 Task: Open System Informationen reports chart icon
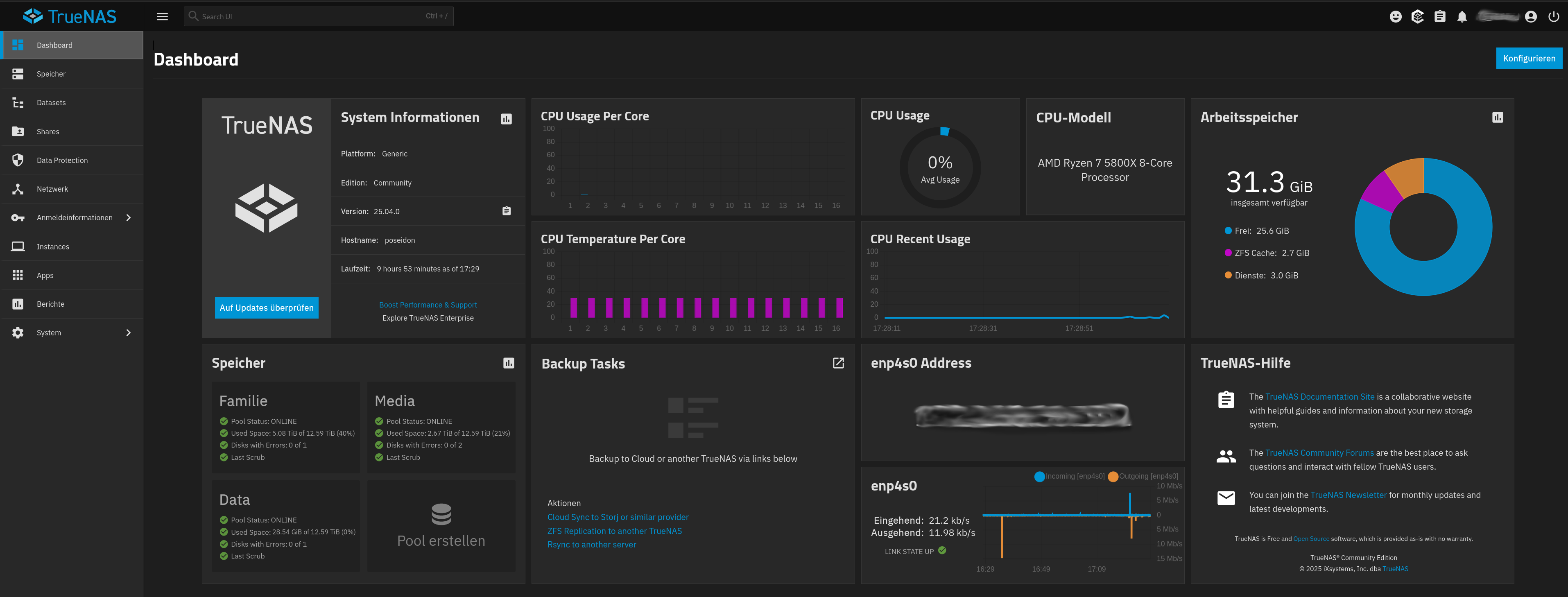(x=507, y=119)
